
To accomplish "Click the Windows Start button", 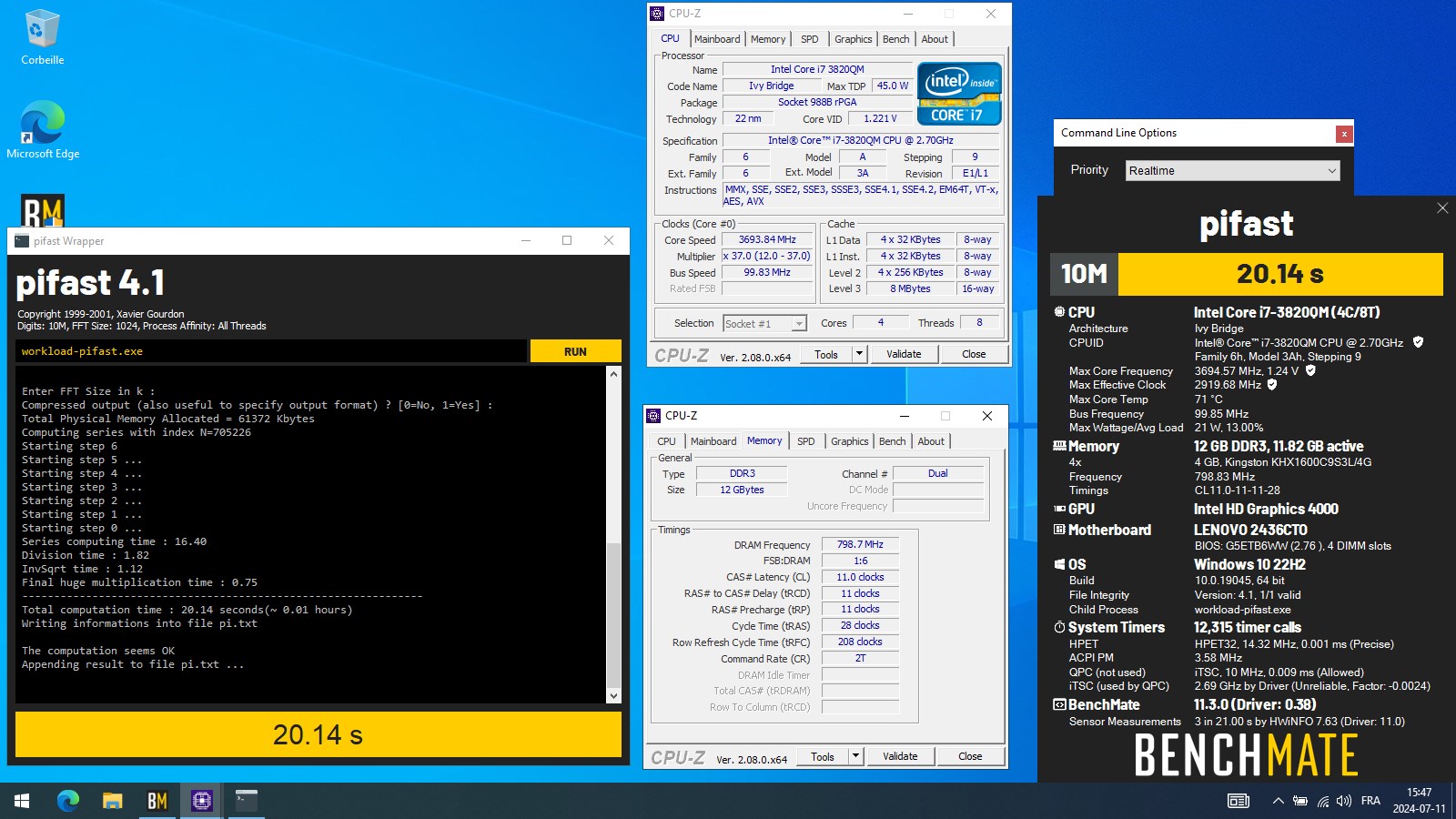I will (x=22, y=801).
